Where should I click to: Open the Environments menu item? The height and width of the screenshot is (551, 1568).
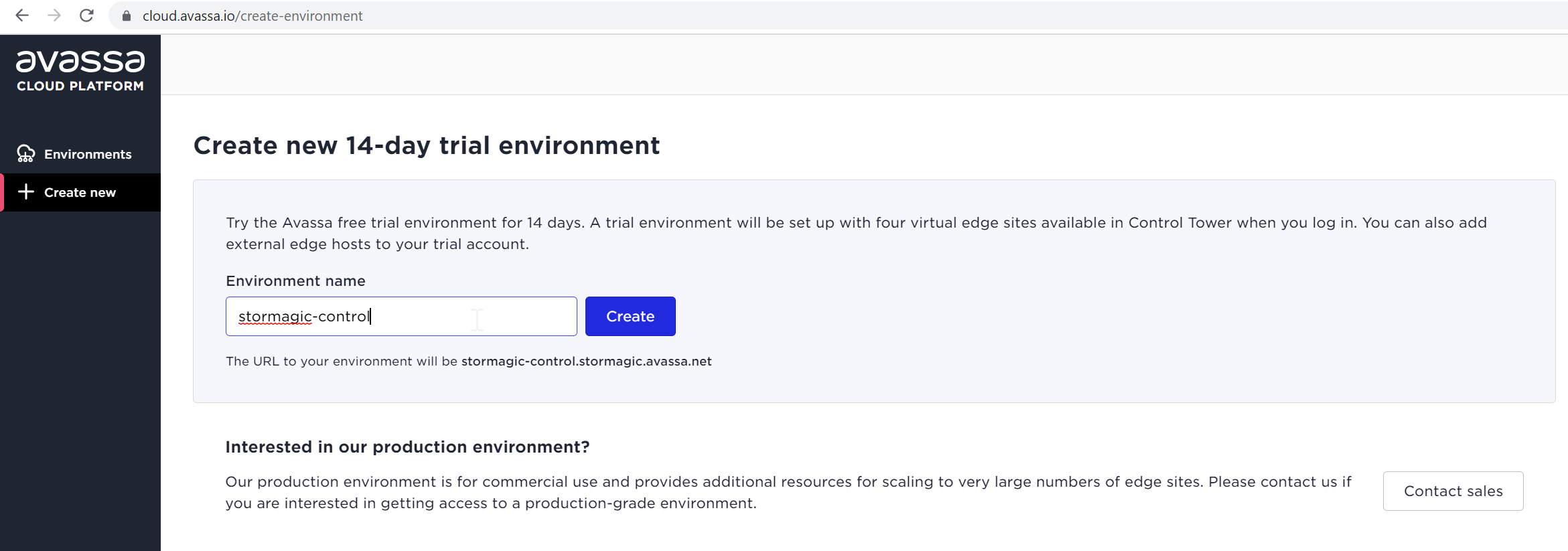(x=80, y=154)
